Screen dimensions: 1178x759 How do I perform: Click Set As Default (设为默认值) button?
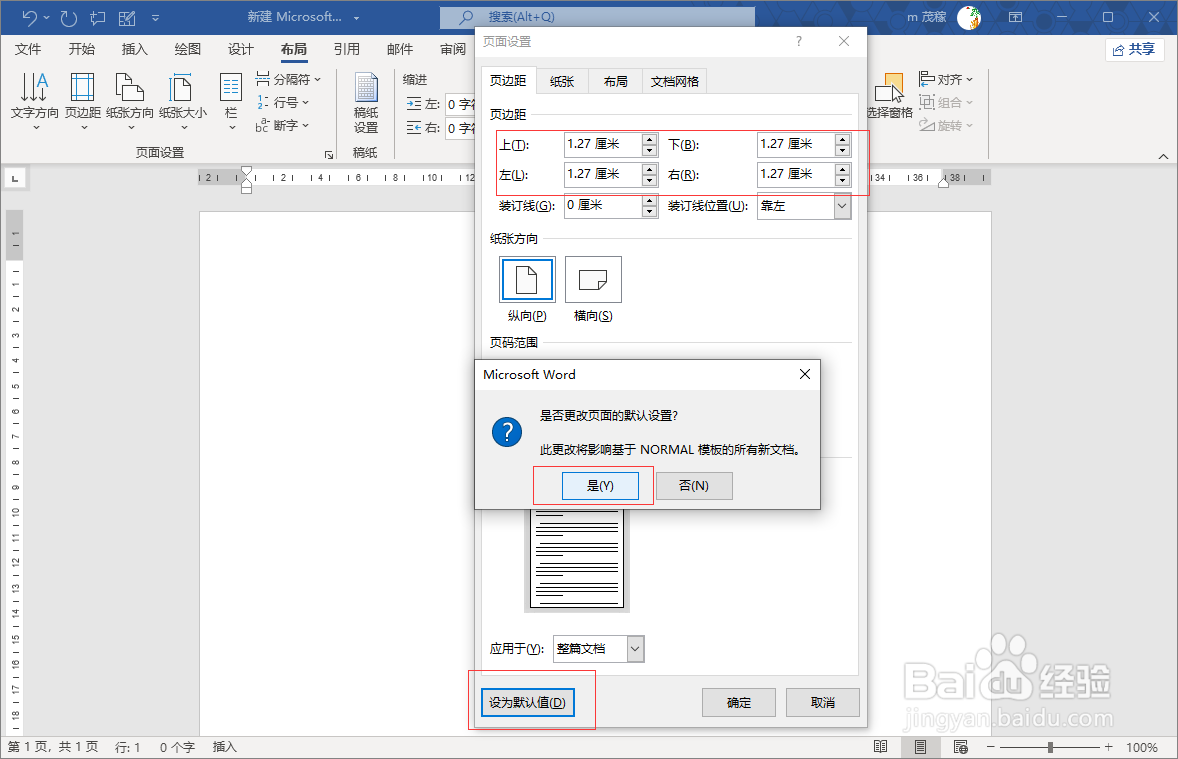tap(527, 703)
